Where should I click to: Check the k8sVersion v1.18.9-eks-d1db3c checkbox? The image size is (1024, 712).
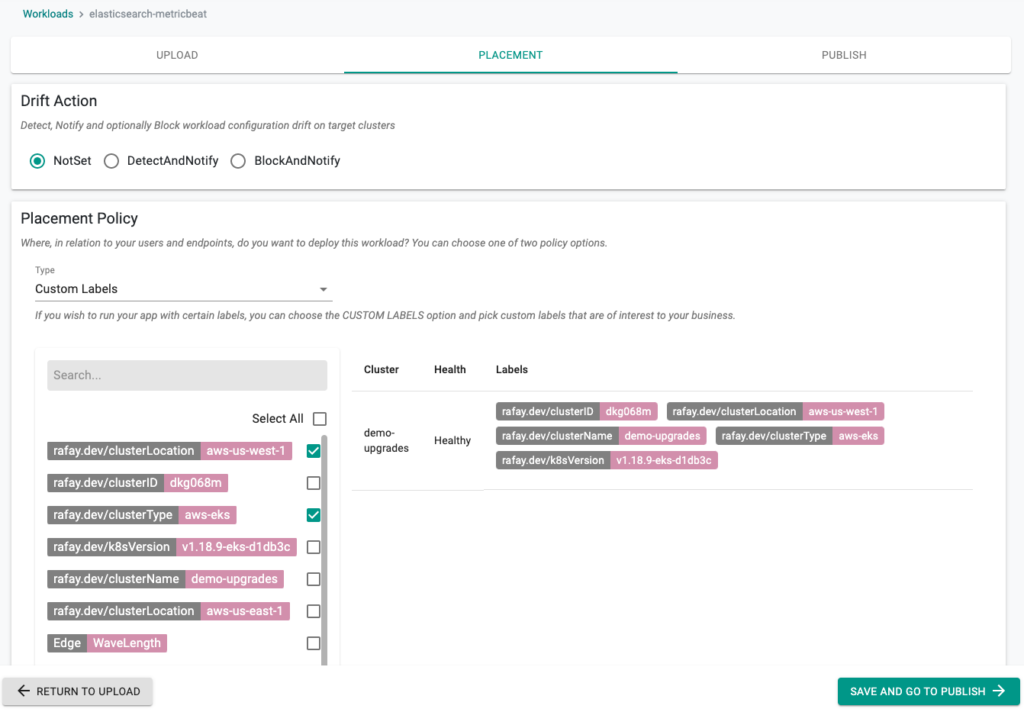tap(313, 547)
